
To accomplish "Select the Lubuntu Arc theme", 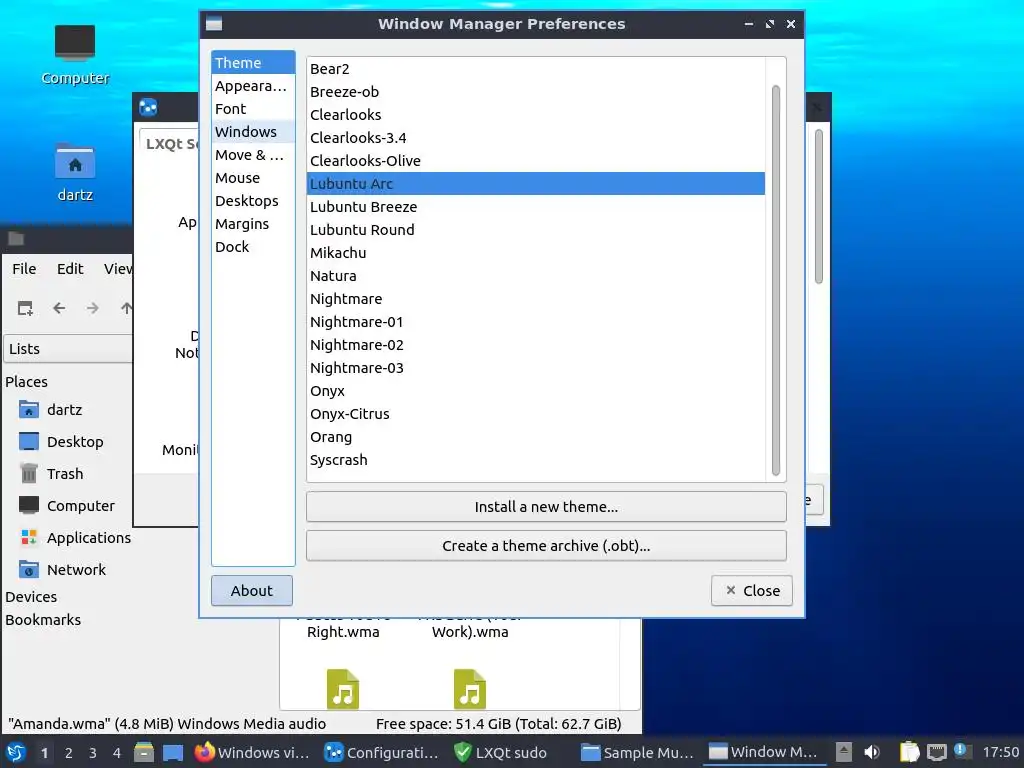I will point(536,184).
